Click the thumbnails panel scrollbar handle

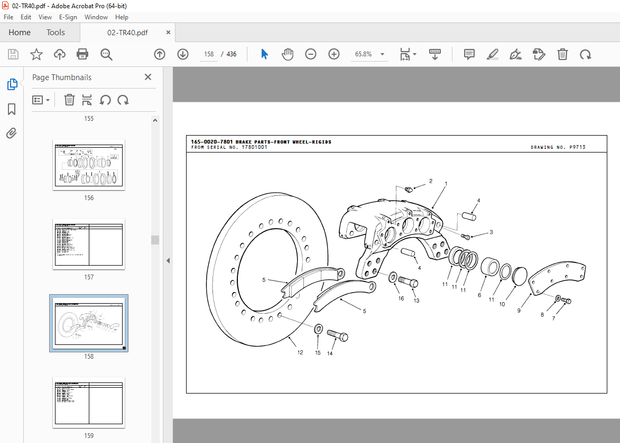coord(155,240)
